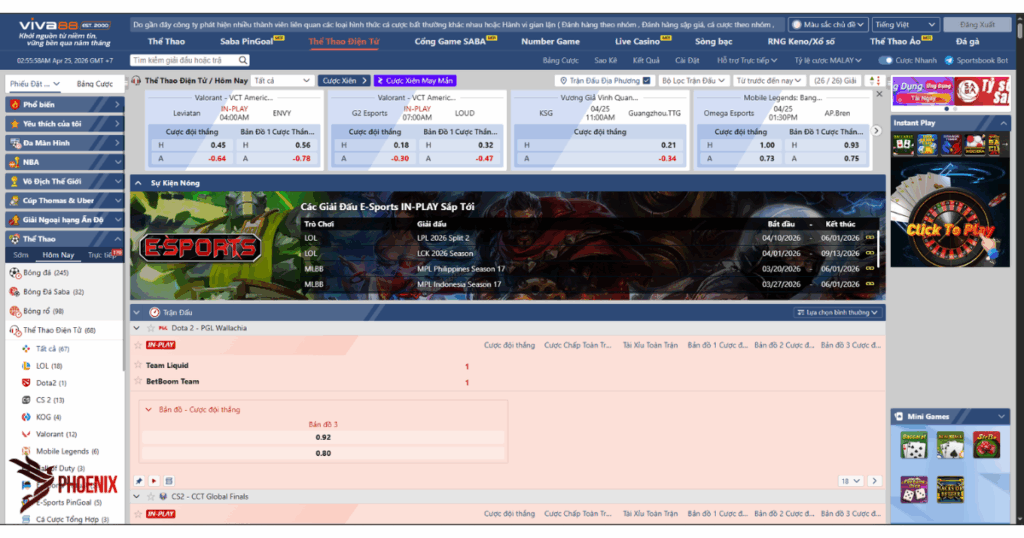
Task: Open the Baccarat mini game icon
Action: click(x=914, y=446)
